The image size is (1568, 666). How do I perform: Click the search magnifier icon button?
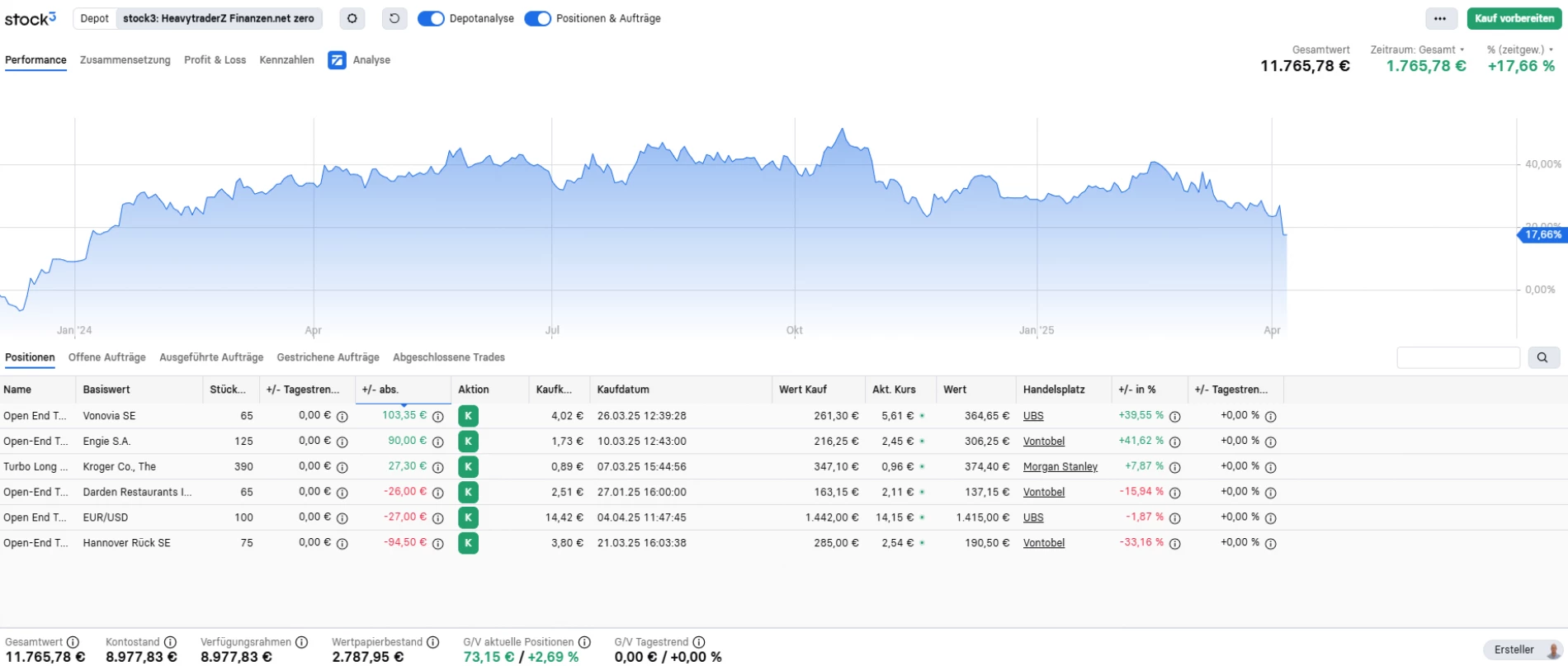1542,357
